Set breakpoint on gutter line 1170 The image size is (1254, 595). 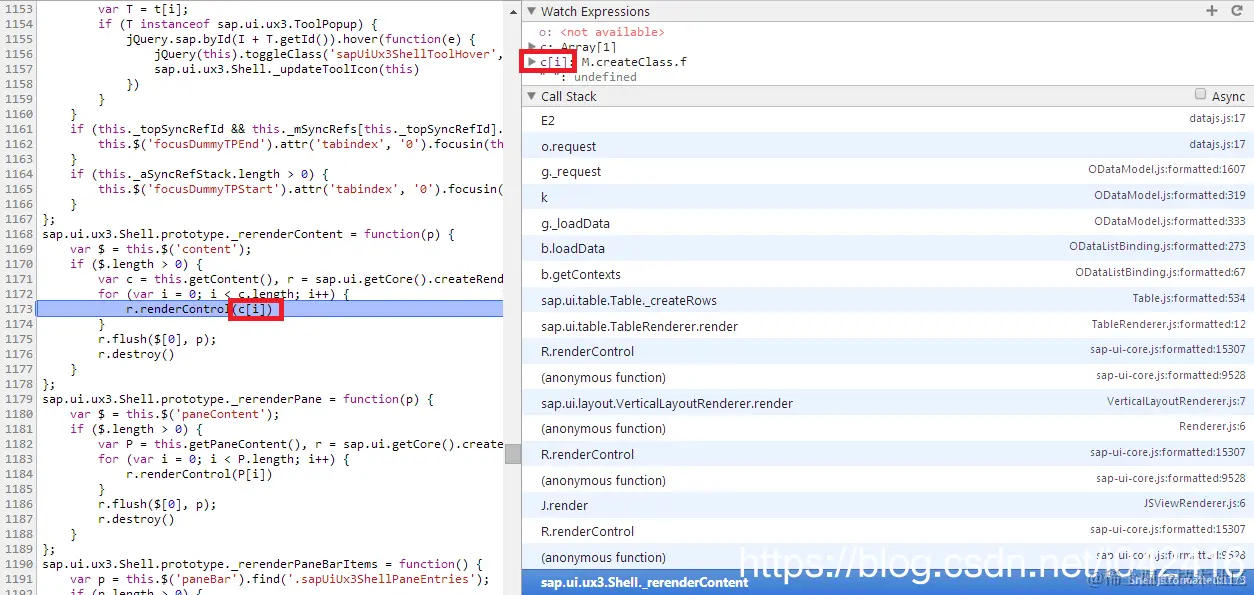click(x=17, y=264)
